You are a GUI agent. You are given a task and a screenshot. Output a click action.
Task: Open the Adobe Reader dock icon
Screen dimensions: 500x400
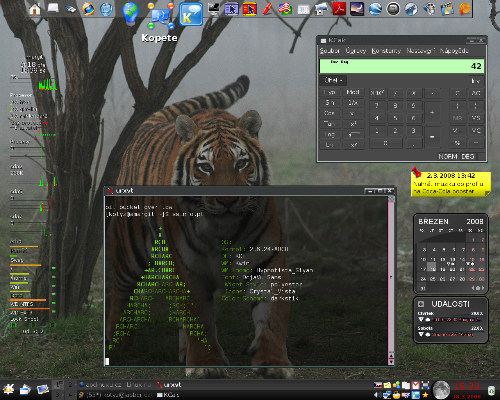[339, 9]
